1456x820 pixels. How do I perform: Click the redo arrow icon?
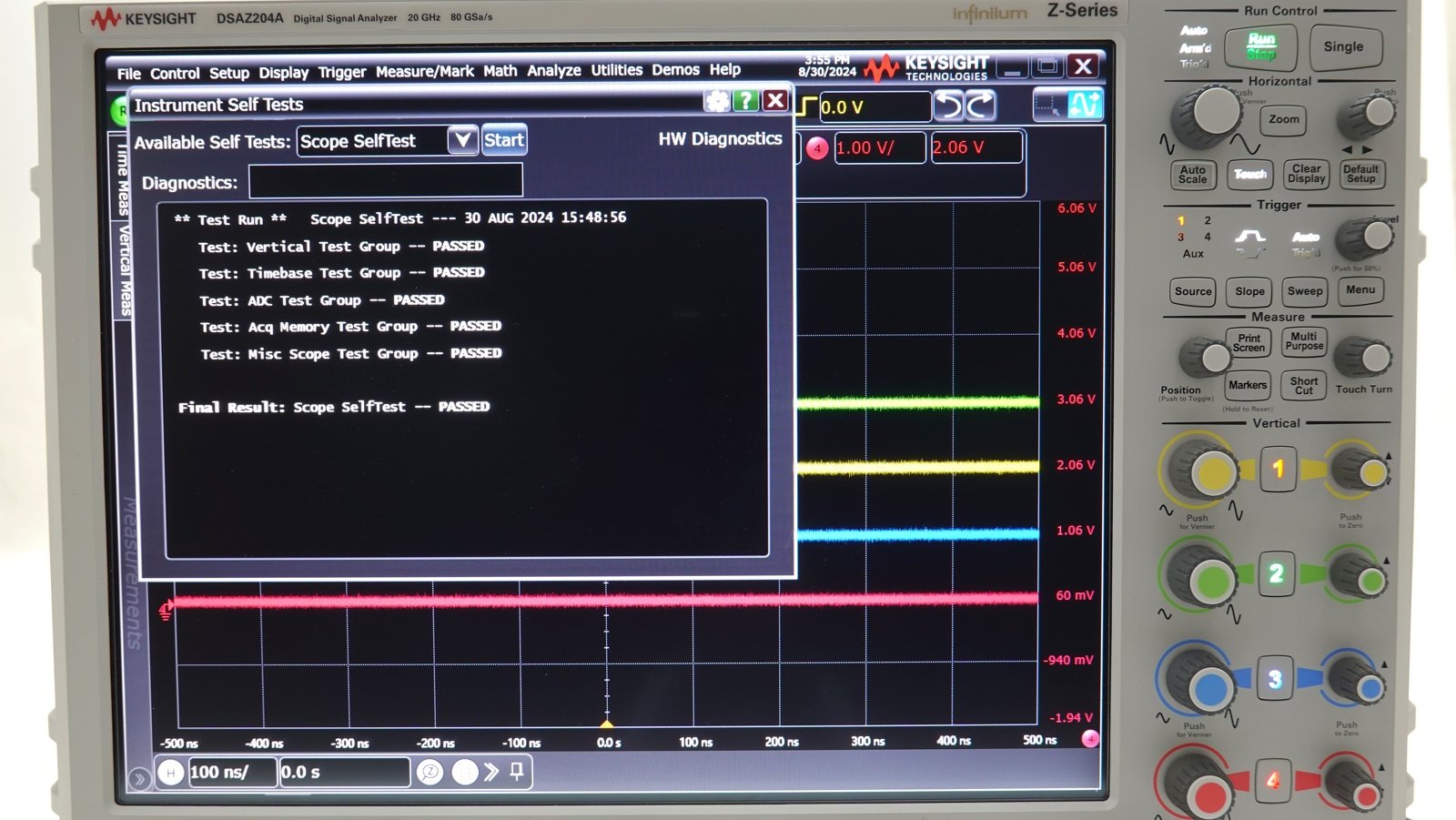[x=980, y=106]
